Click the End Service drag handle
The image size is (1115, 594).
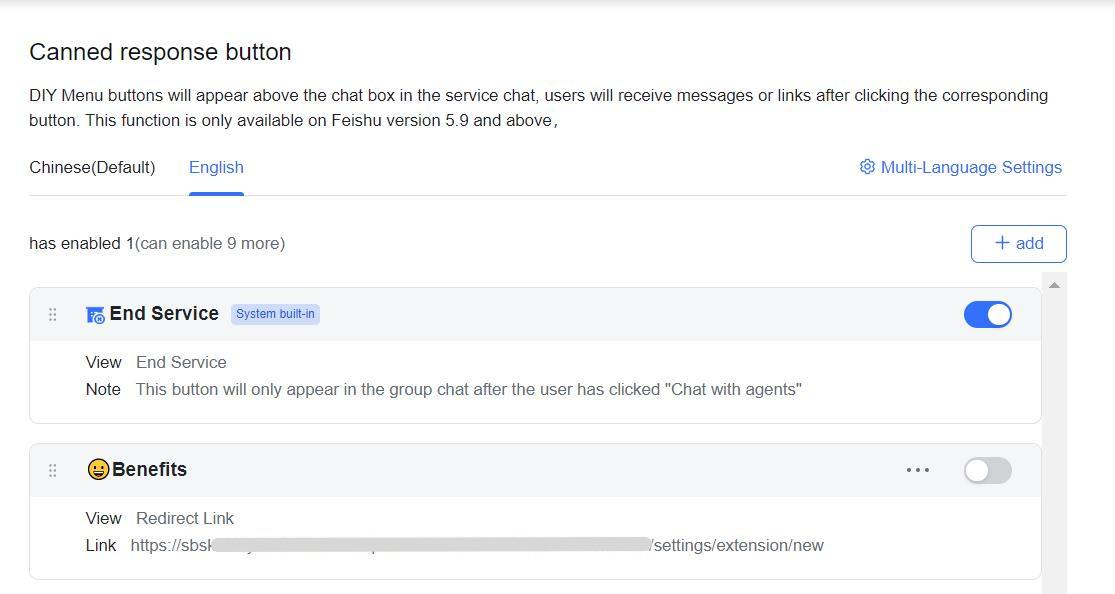(x=53, y=314)
